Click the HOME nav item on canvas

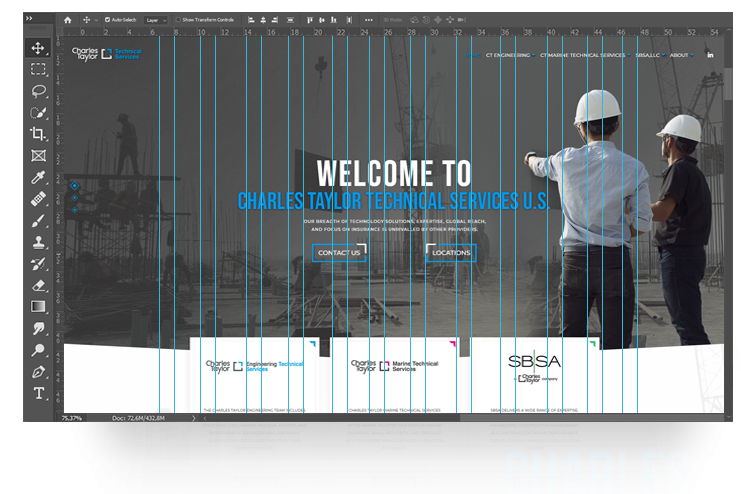[x=473, y=55]
